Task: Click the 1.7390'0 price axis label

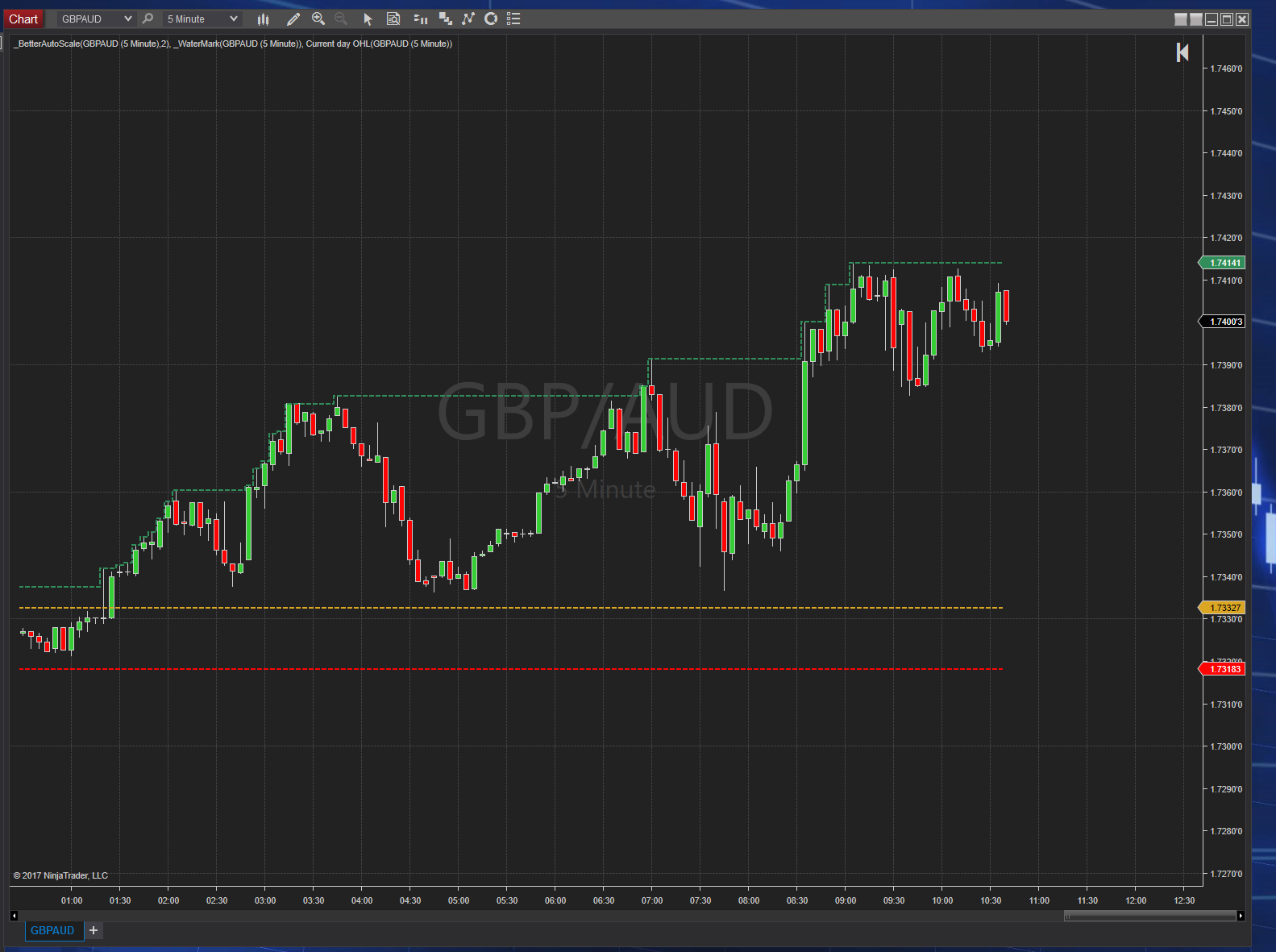Action: click(x=1226, y=365)
